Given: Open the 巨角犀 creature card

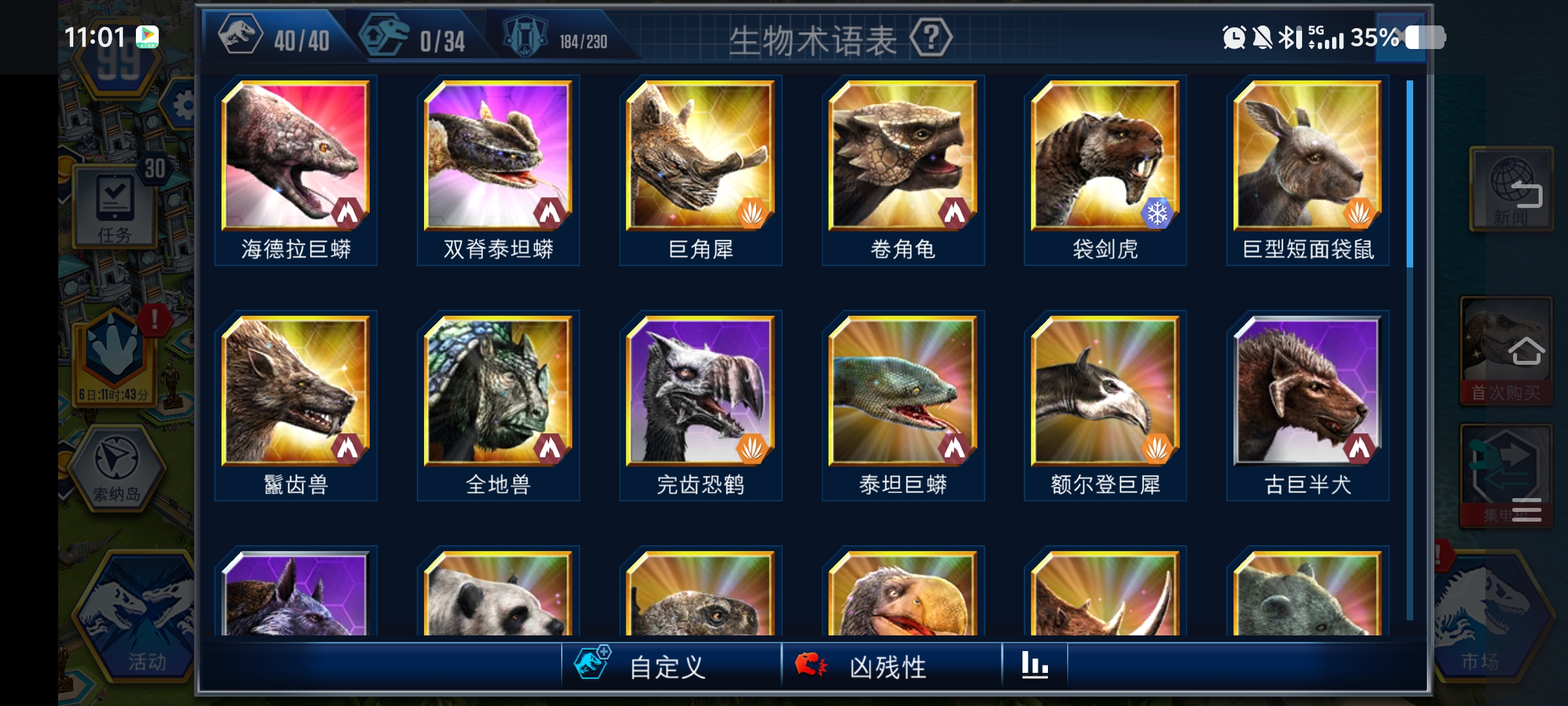Looking at the screenshot, I should coord(700,171).
